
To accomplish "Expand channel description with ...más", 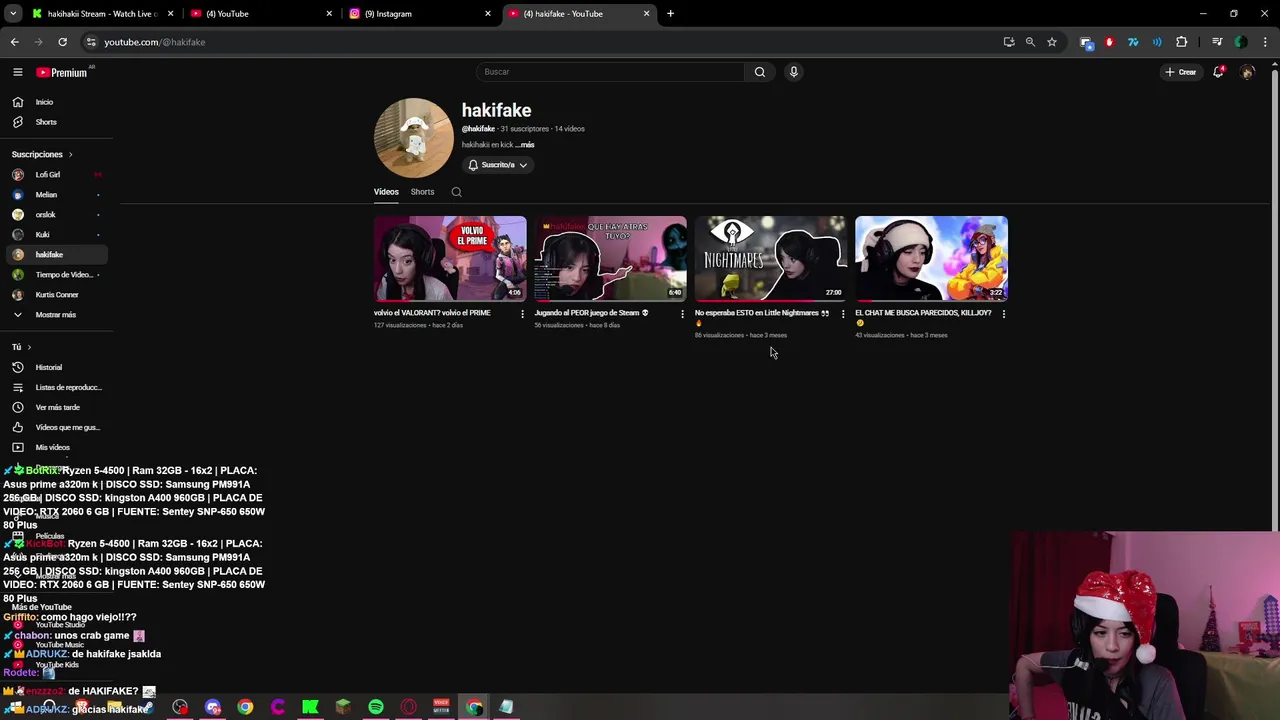I will [x=525, y=145].
